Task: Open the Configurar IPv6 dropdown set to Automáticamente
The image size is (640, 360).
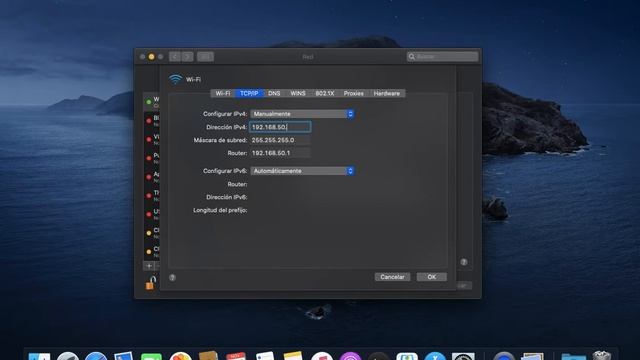Action: 302,171
